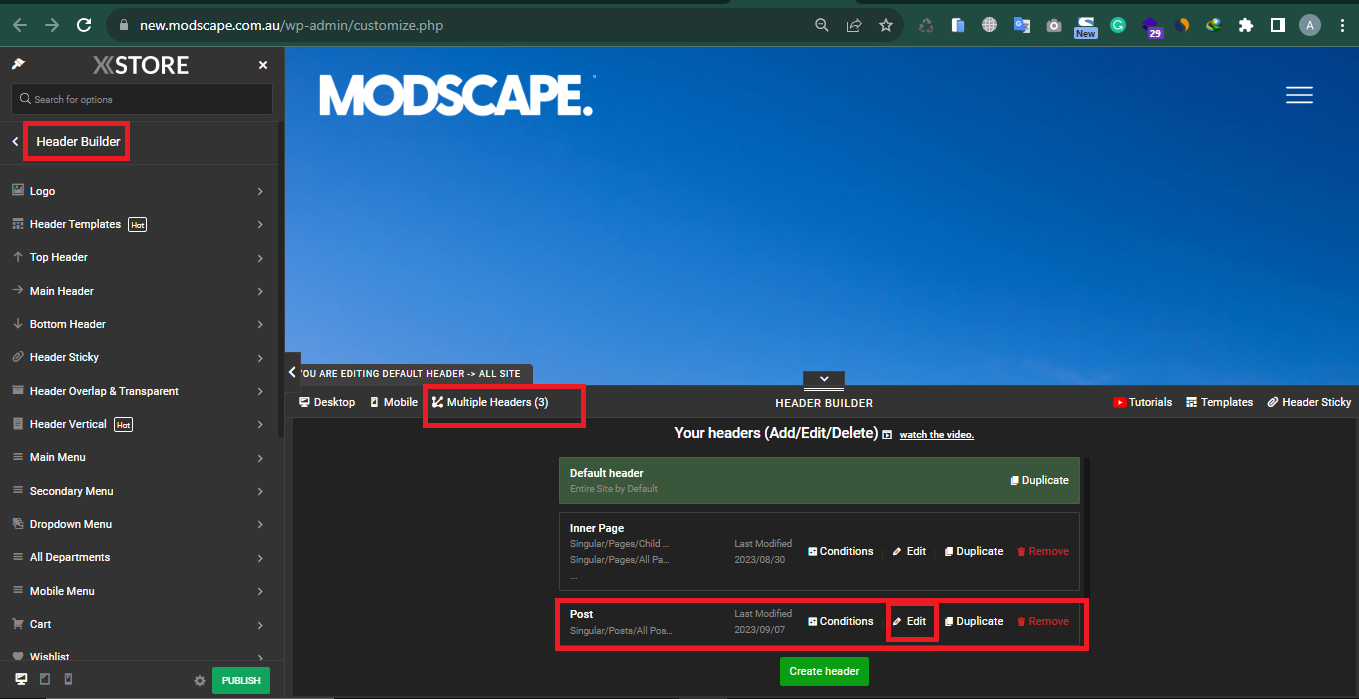Open the Grammarly extension icon
This screenshot has width=1359, height=699.
1118,25
